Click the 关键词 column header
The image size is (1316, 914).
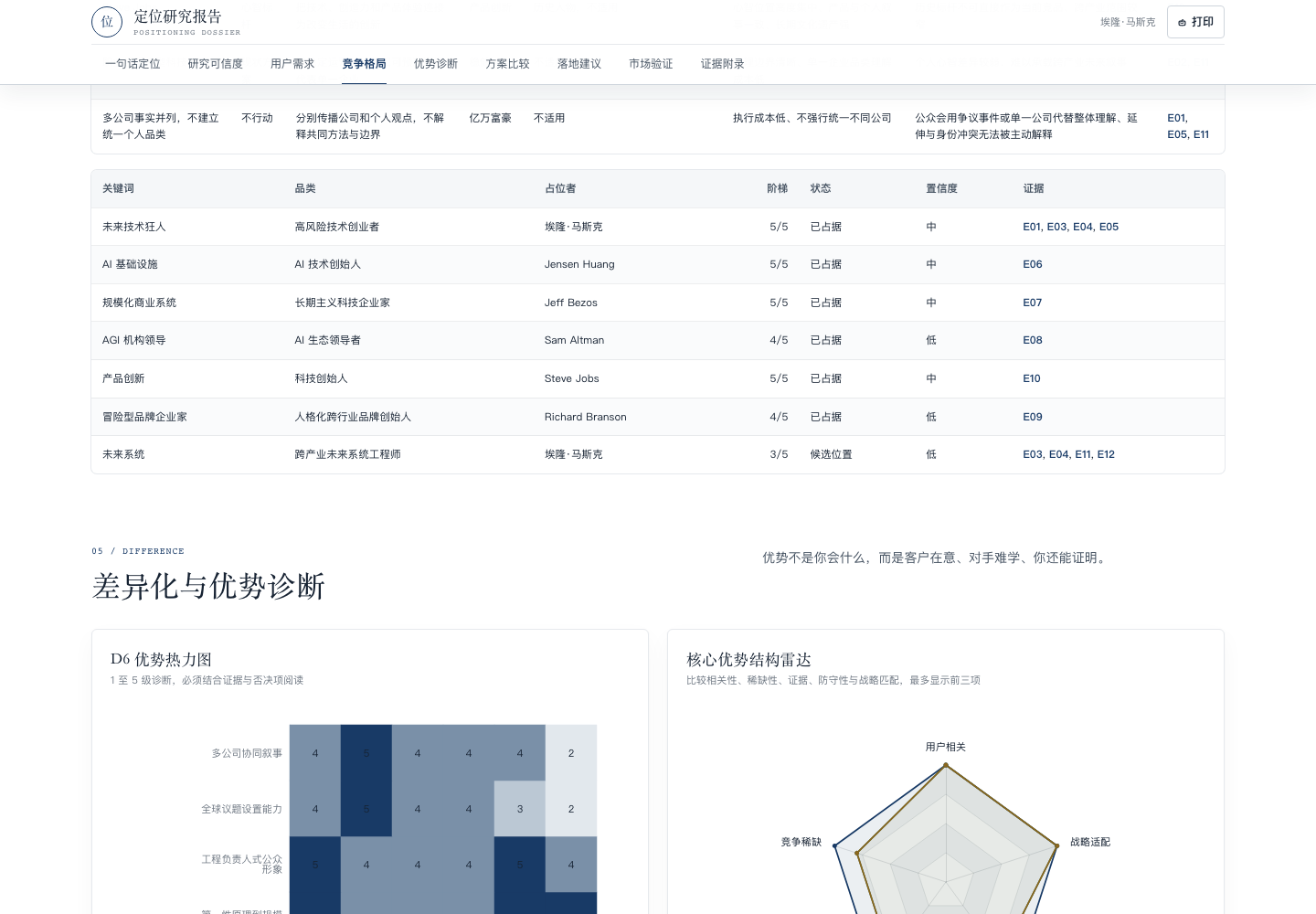[x=118, y=188]
